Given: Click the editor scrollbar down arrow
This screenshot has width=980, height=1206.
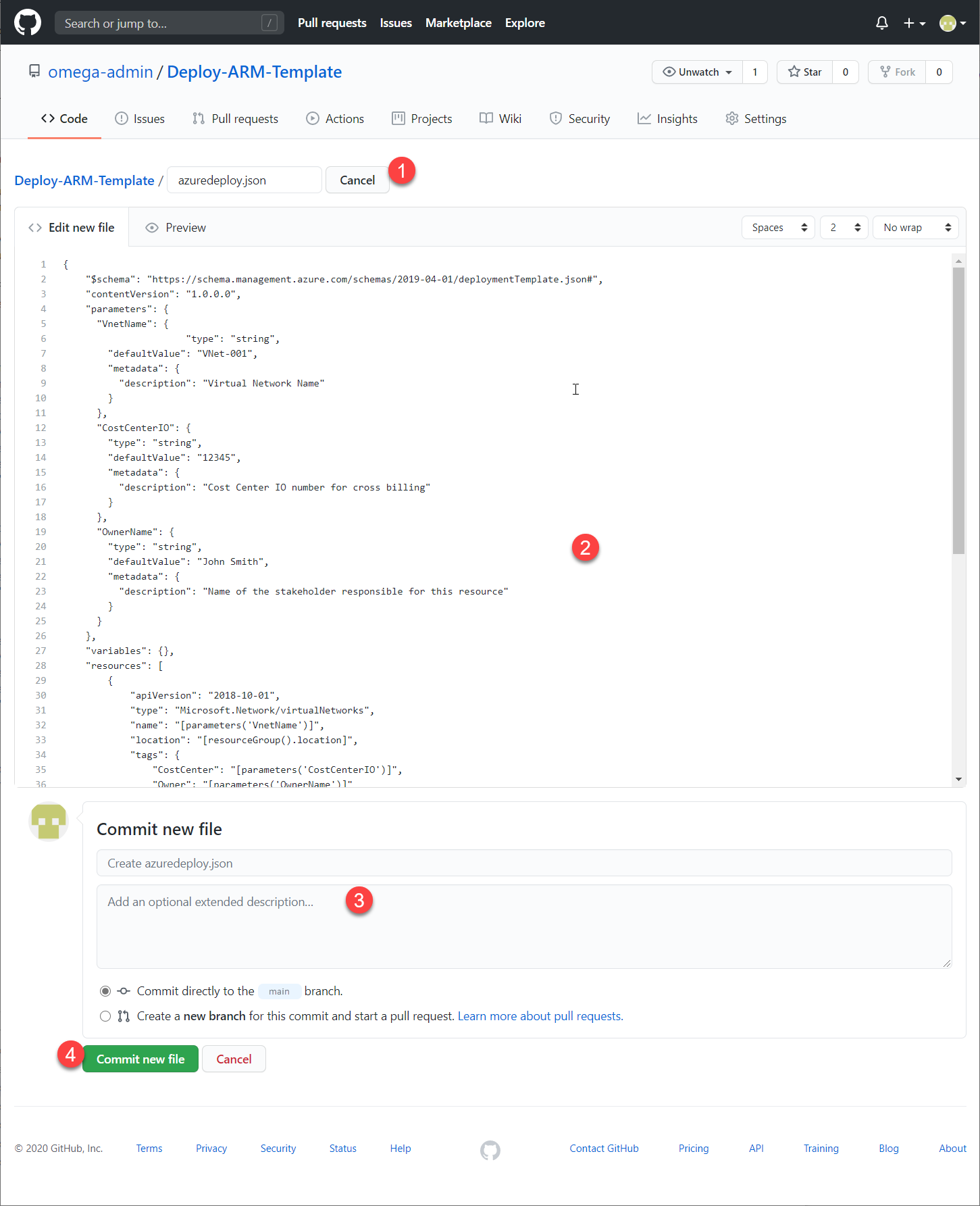Looking at the screenshot, I should click(x=958, y=779).
